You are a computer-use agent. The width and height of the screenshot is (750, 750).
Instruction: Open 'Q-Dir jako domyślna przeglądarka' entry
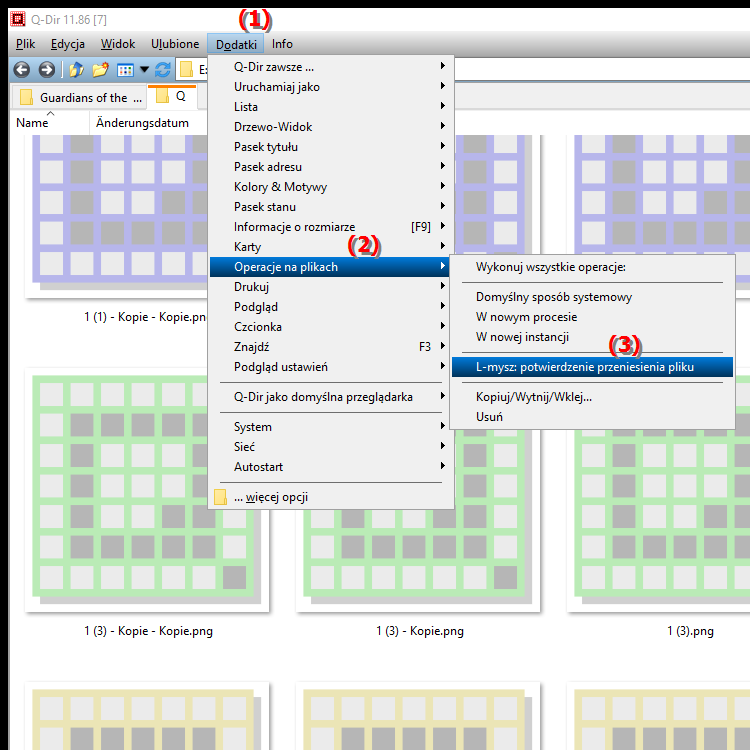[x=331, y=397]
